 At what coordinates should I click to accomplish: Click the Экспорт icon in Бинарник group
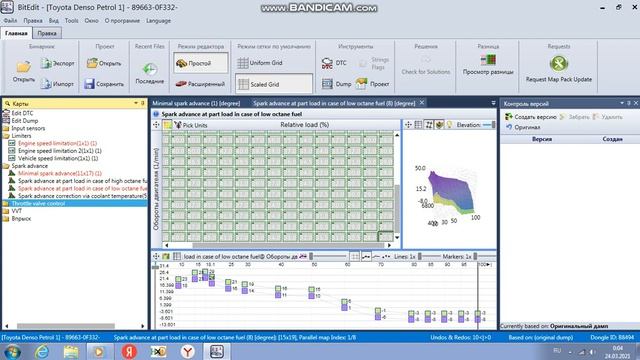[x=46, y=63]
